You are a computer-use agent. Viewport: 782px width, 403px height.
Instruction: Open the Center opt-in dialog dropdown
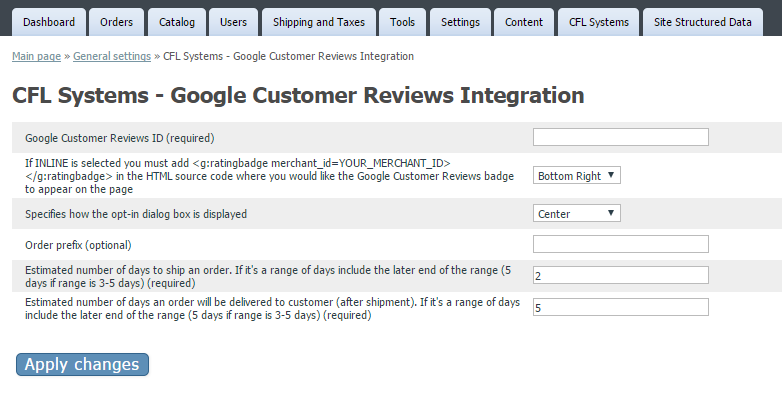pos(577,213)
